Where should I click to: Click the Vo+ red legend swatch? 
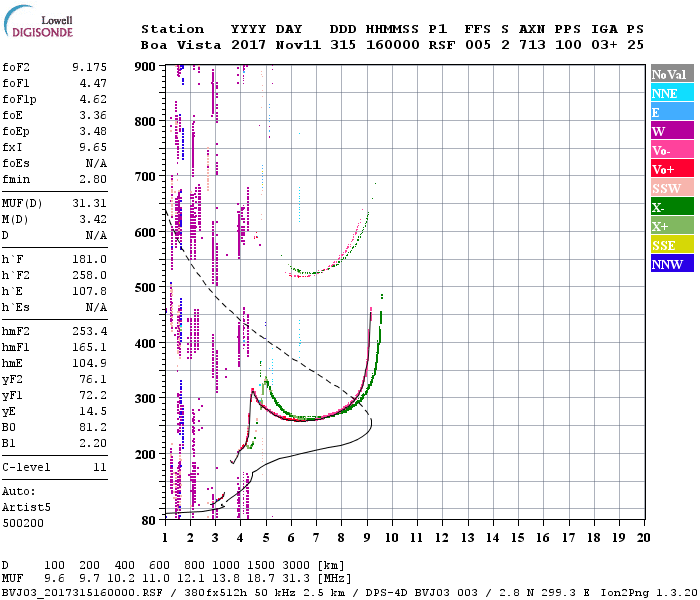pyautogui.click(x=670, y=169)
